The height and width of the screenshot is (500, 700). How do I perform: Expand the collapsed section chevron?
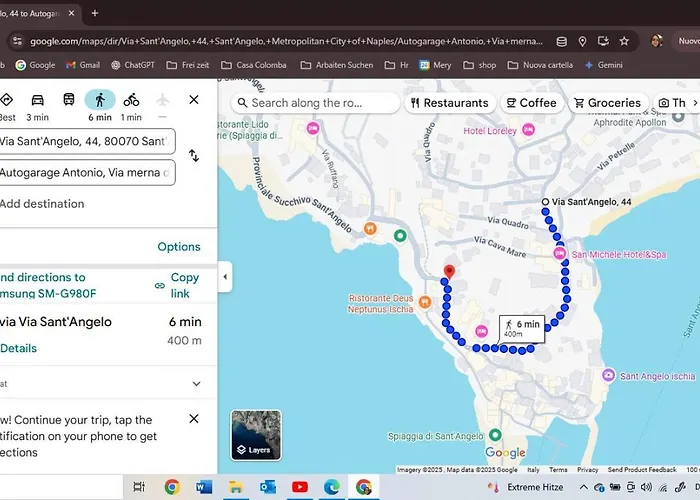(196, 383)
